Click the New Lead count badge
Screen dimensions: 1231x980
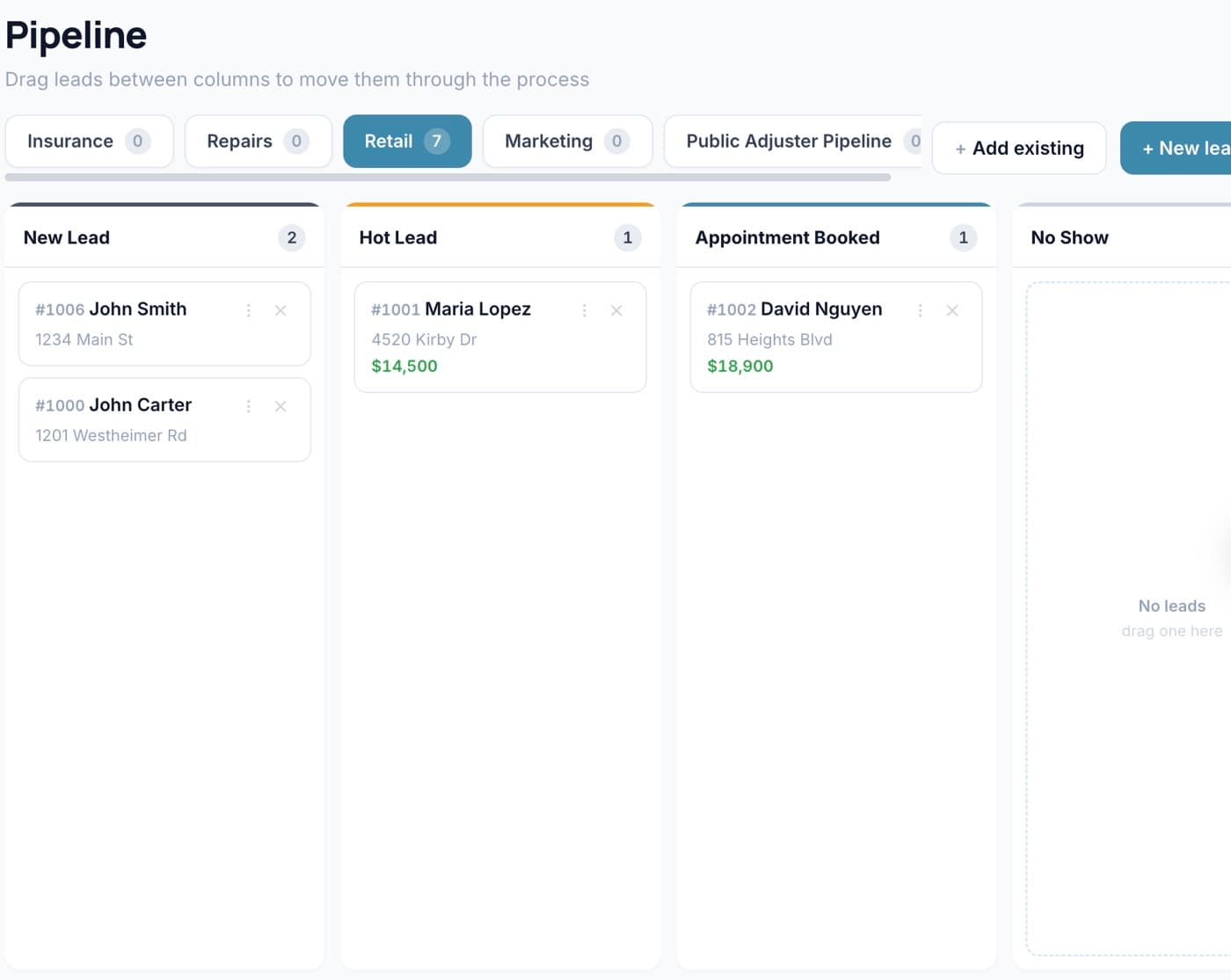click(x=292, y=238)
